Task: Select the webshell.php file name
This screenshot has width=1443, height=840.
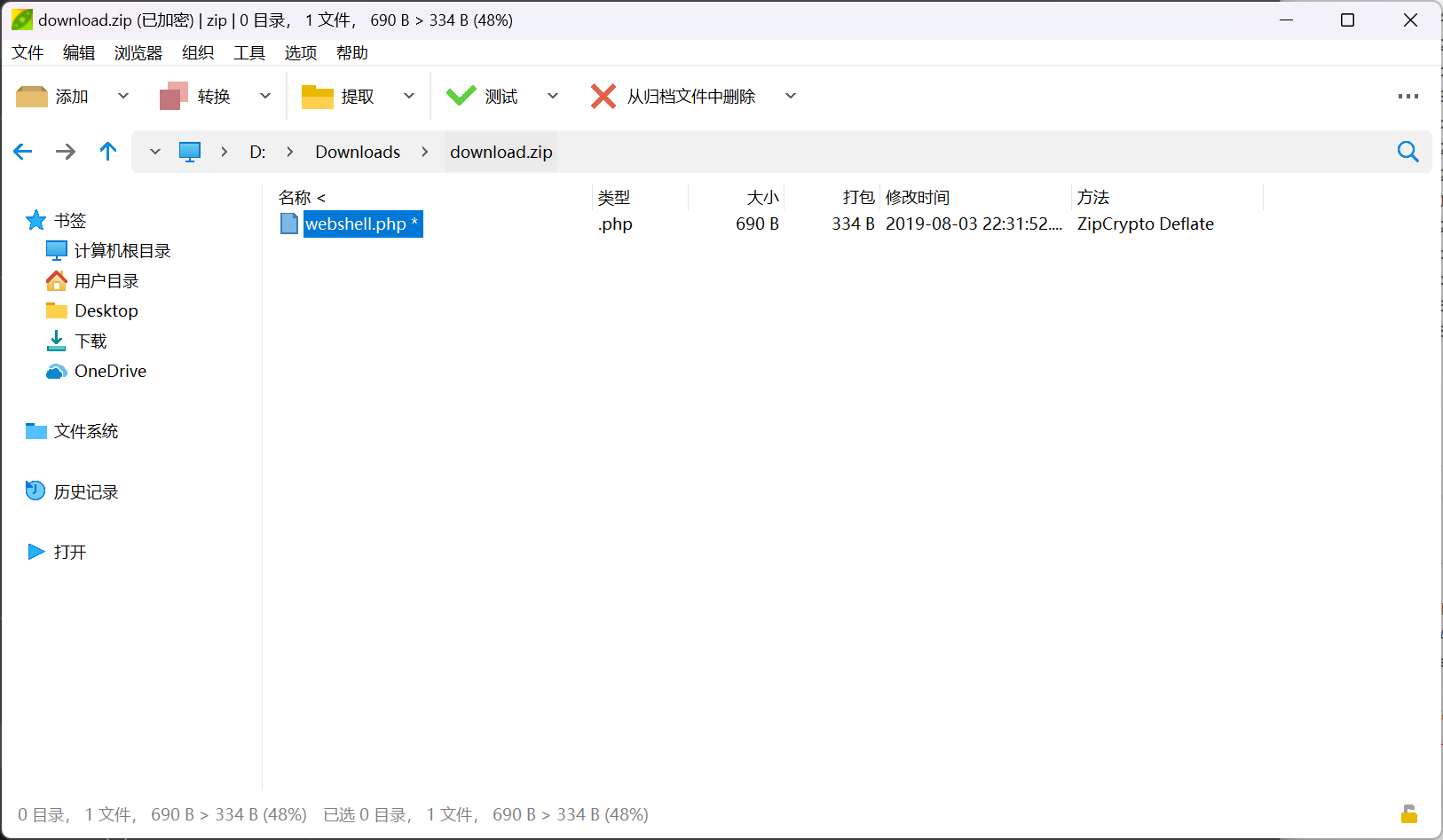Action: [x=363, y=224]
